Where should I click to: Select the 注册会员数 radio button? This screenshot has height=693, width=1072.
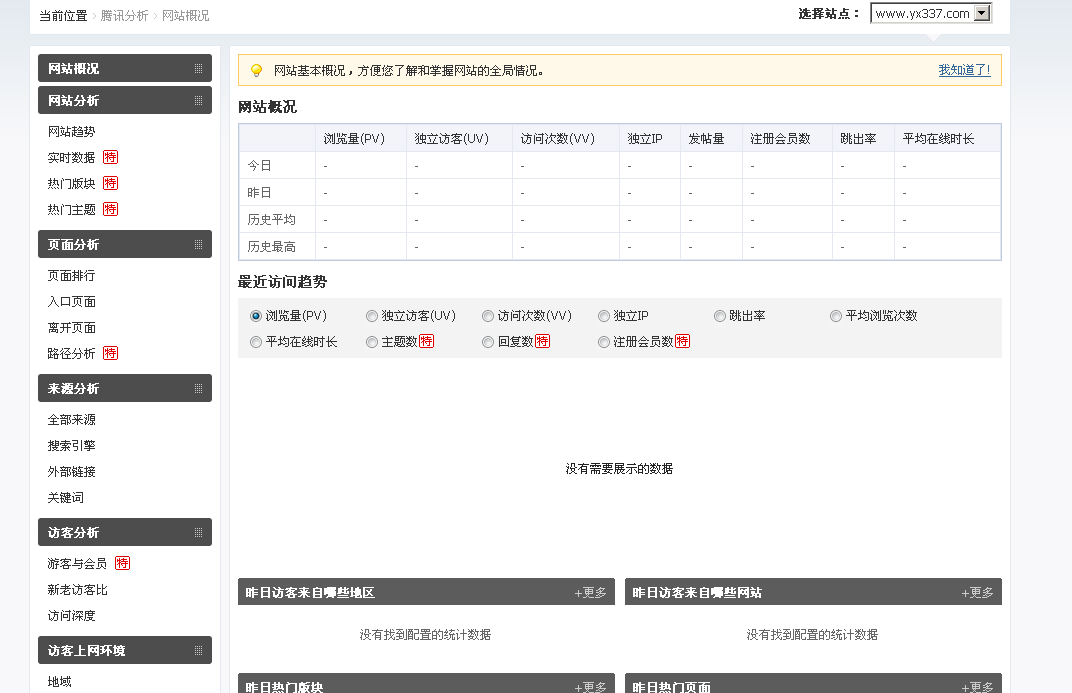(x=604, y=342)
